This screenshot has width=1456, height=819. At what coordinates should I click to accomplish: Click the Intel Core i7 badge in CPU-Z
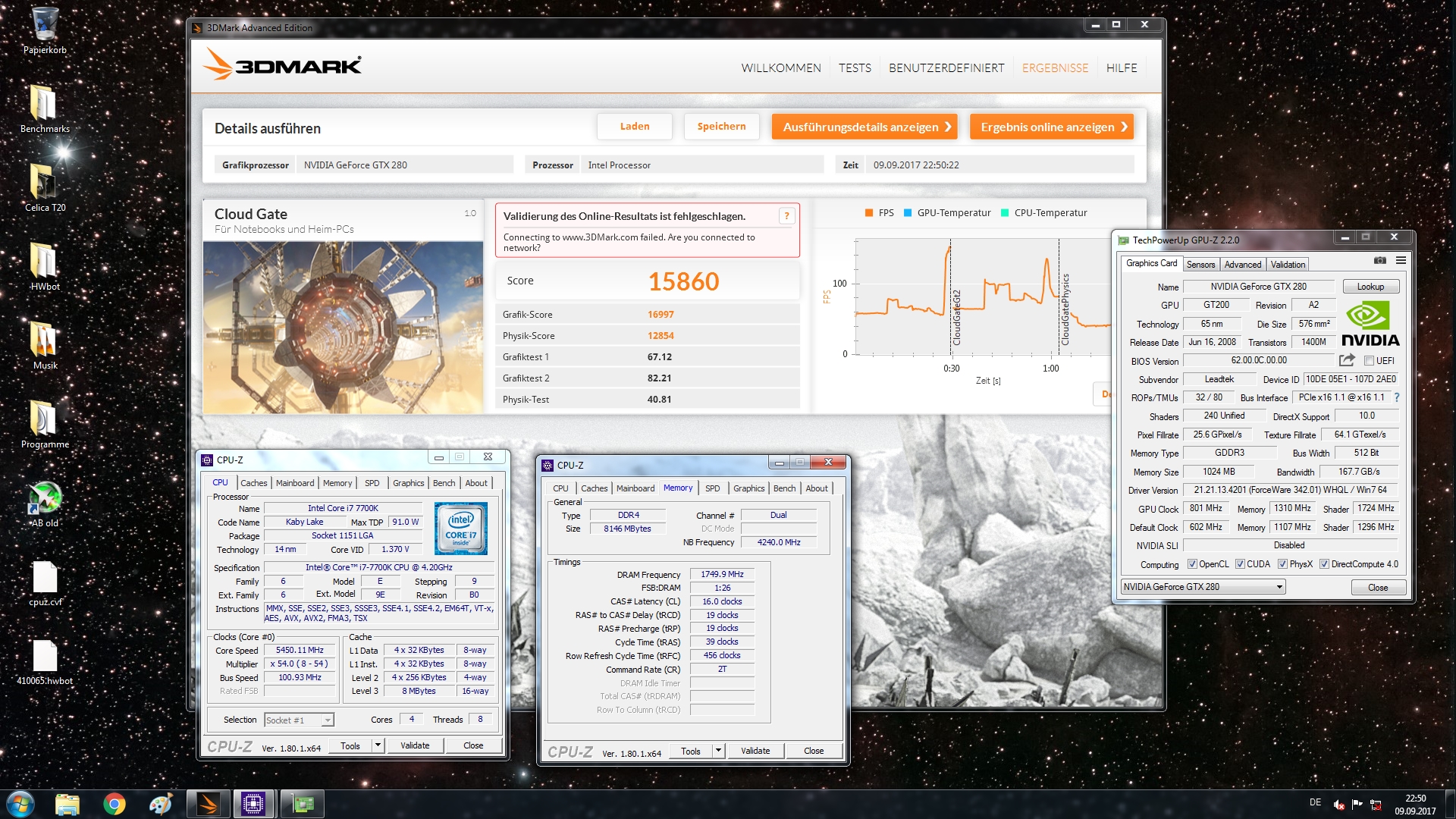coord(460,529)
